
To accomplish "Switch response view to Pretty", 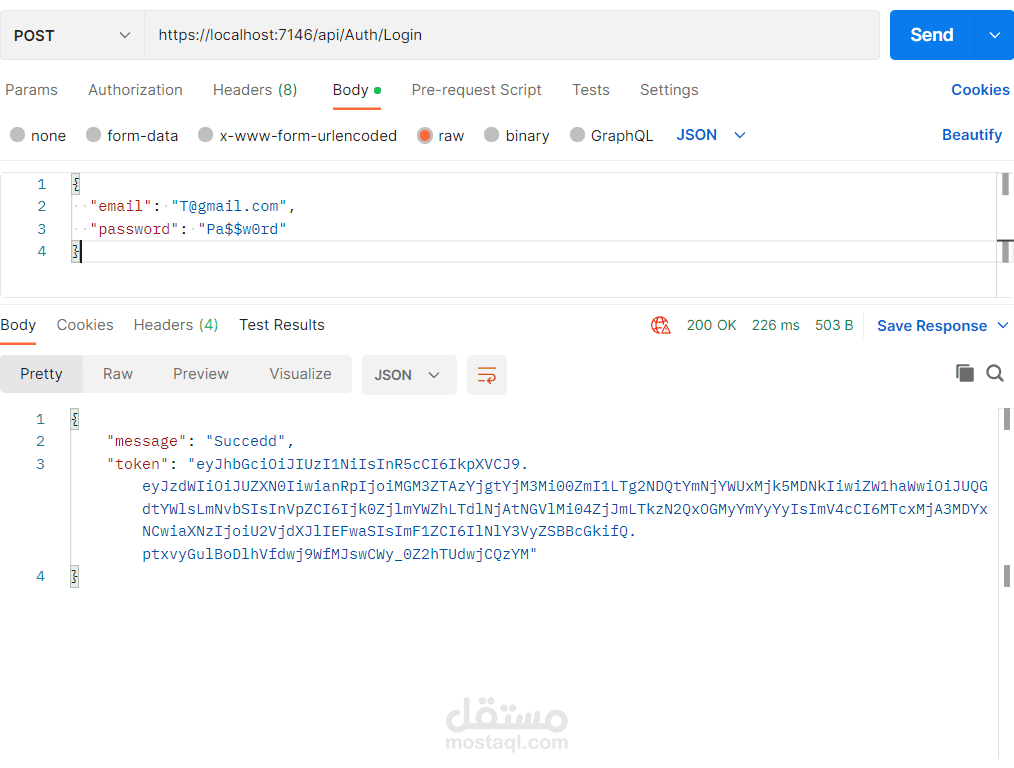I will click(x=41, y=374).
